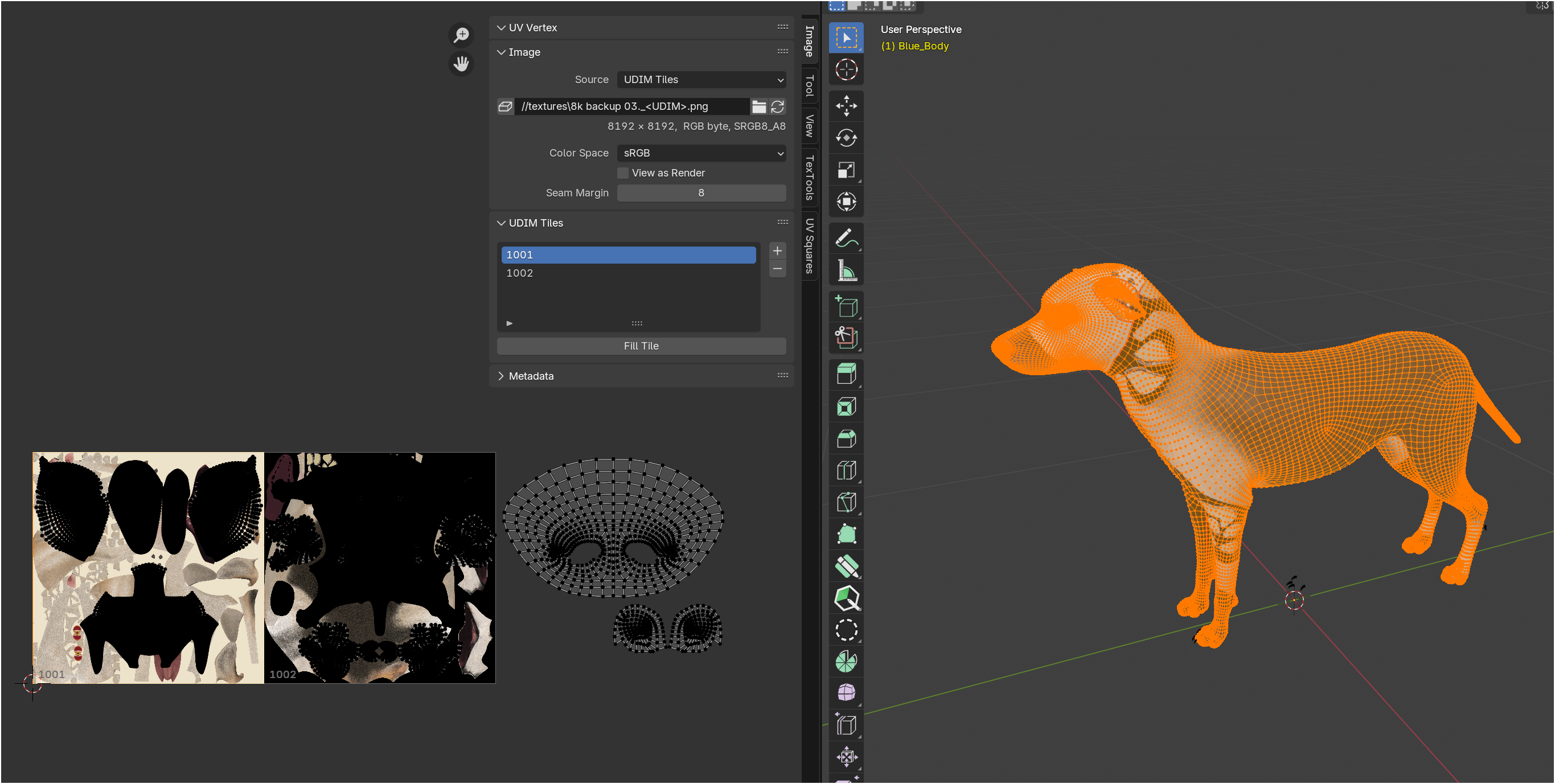Toggle the View as Render checkbox

coord(623,173)
